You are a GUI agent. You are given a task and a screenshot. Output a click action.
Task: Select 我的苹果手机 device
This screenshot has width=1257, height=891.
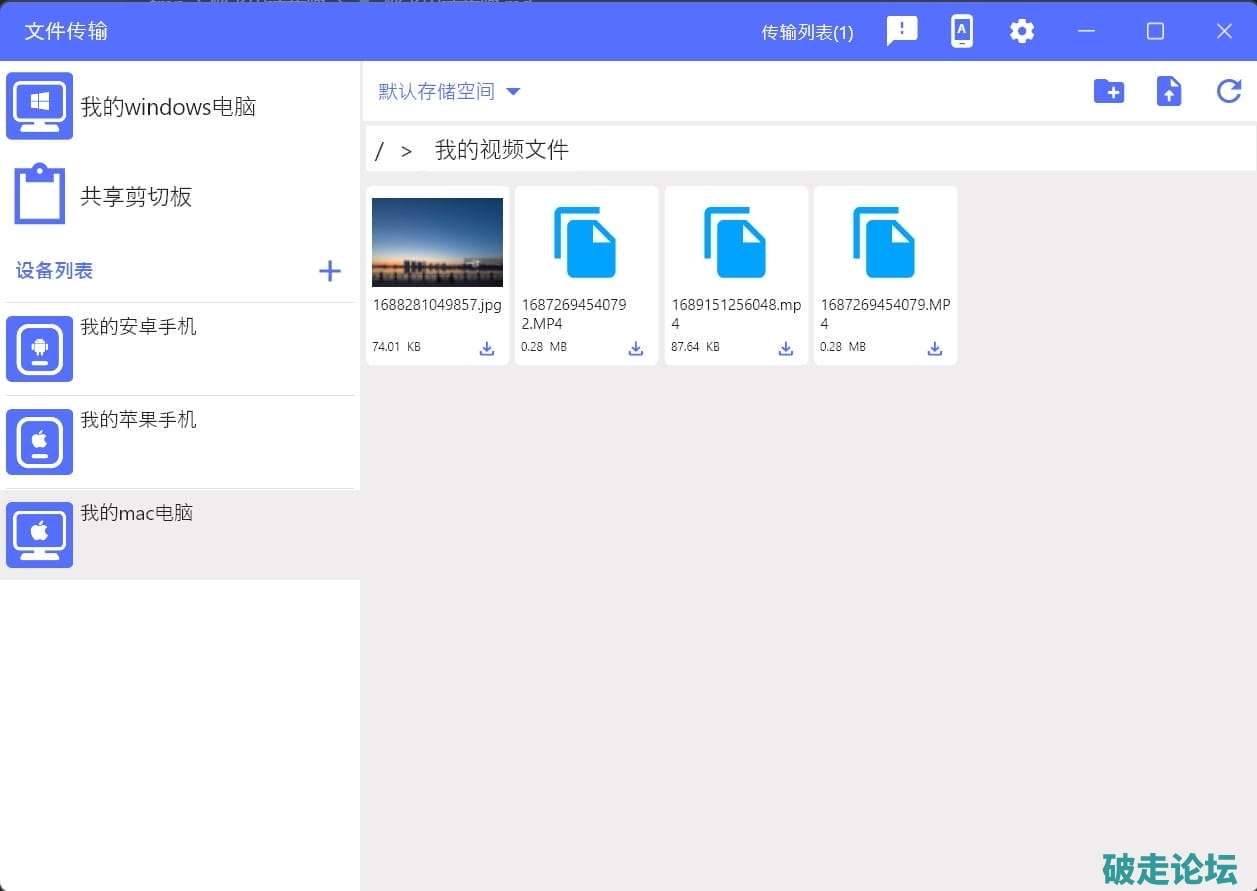[138, 420]
